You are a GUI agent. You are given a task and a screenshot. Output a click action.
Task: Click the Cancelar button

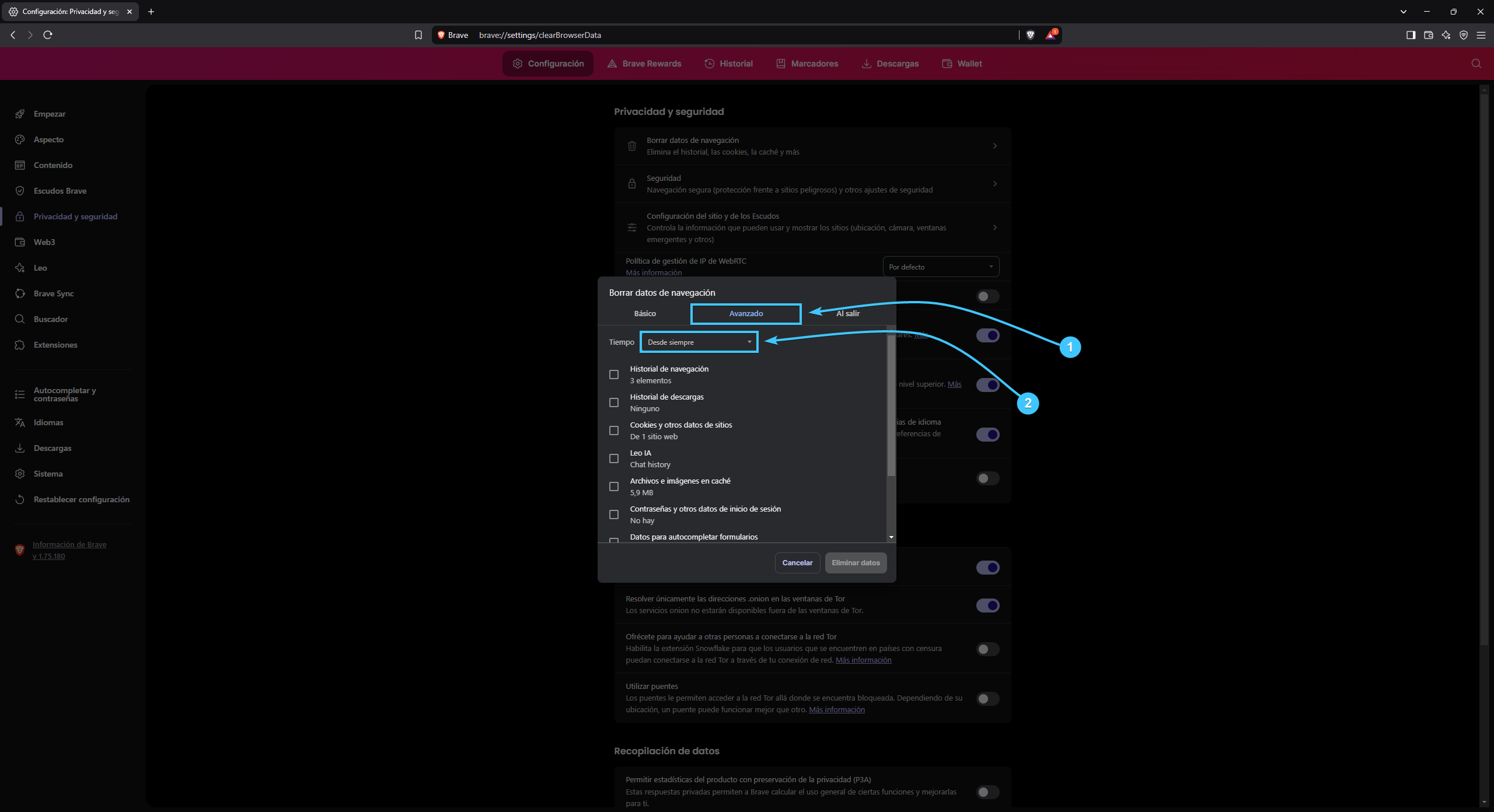click(797, 563)
